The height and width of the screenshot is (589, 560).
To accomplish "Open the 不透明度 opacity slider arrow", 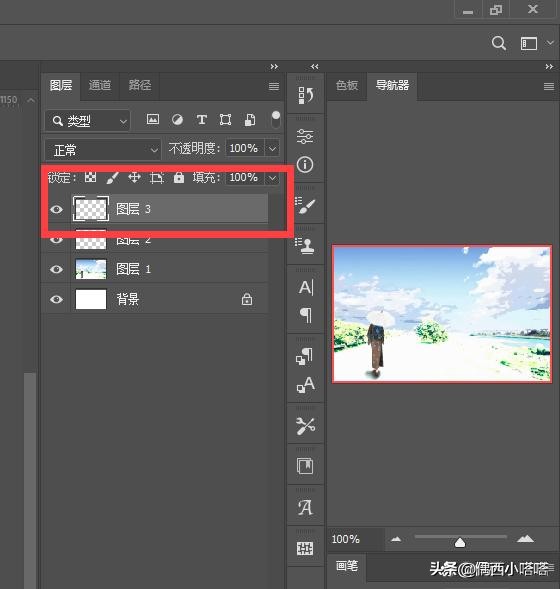I will point(272,149).
